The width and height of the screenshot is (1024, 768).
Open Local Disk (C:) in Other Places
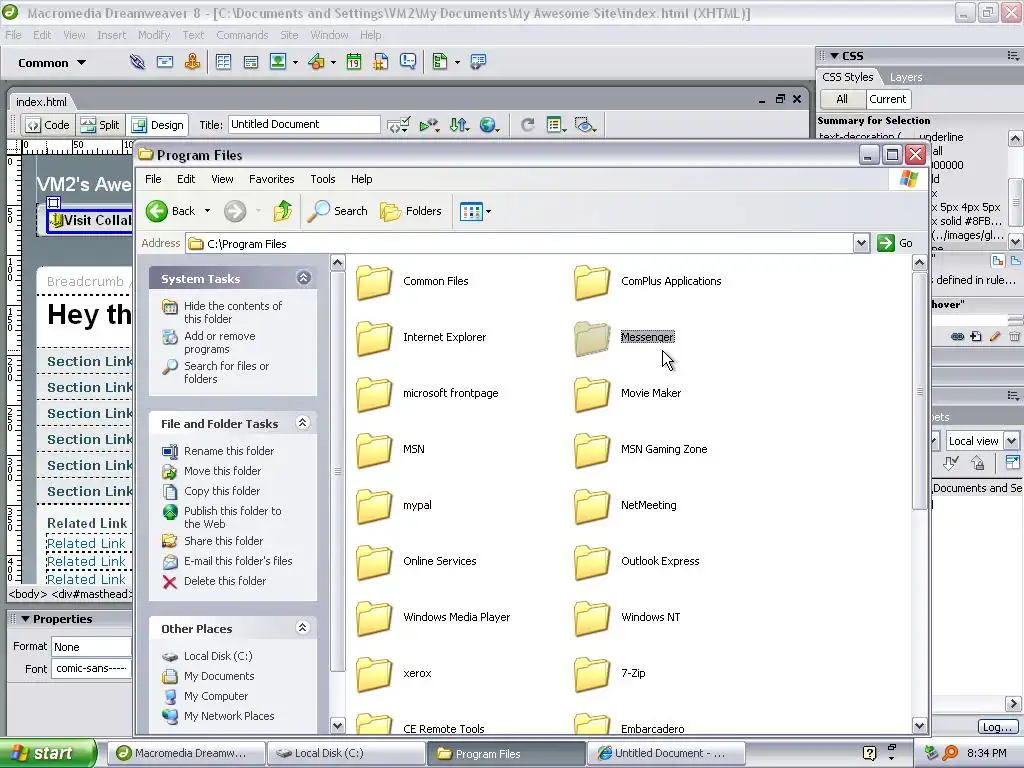pos(217,656)
